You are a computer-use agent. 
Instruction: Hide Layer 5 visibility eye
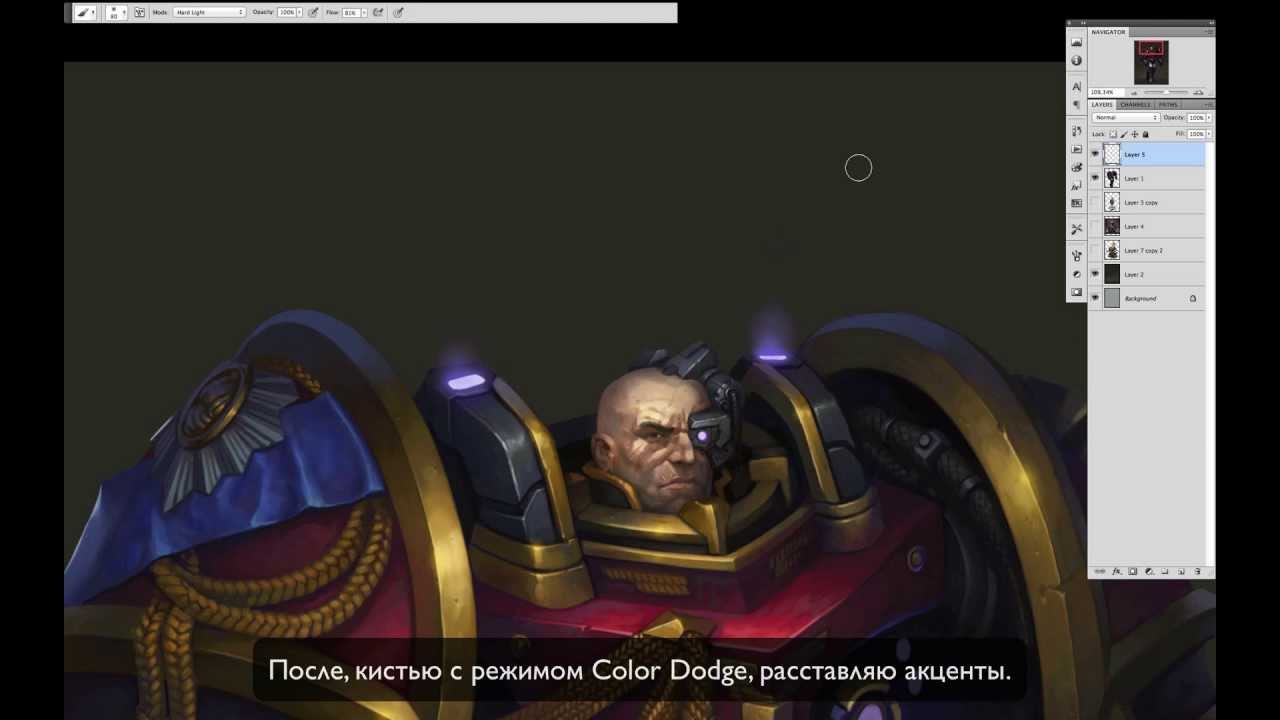coord(1095,154)
